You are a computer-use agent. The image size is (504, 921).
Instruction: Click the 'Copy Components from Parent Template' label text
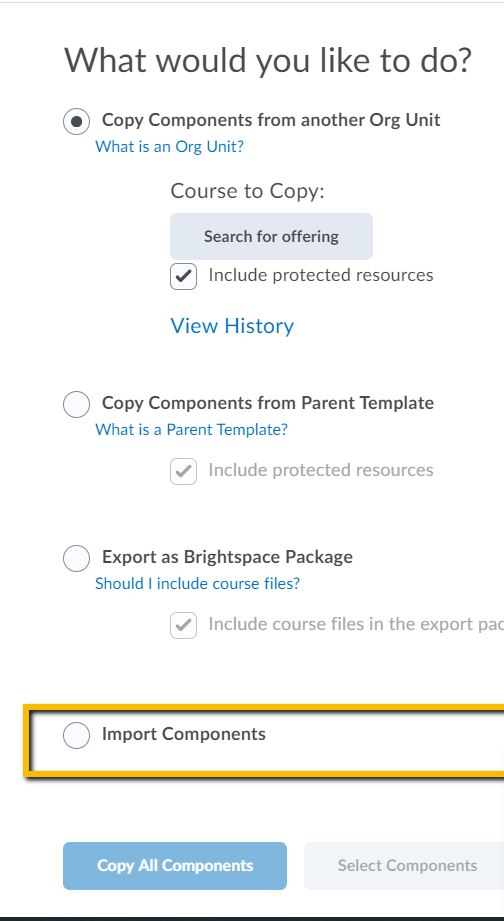point(268,403)
